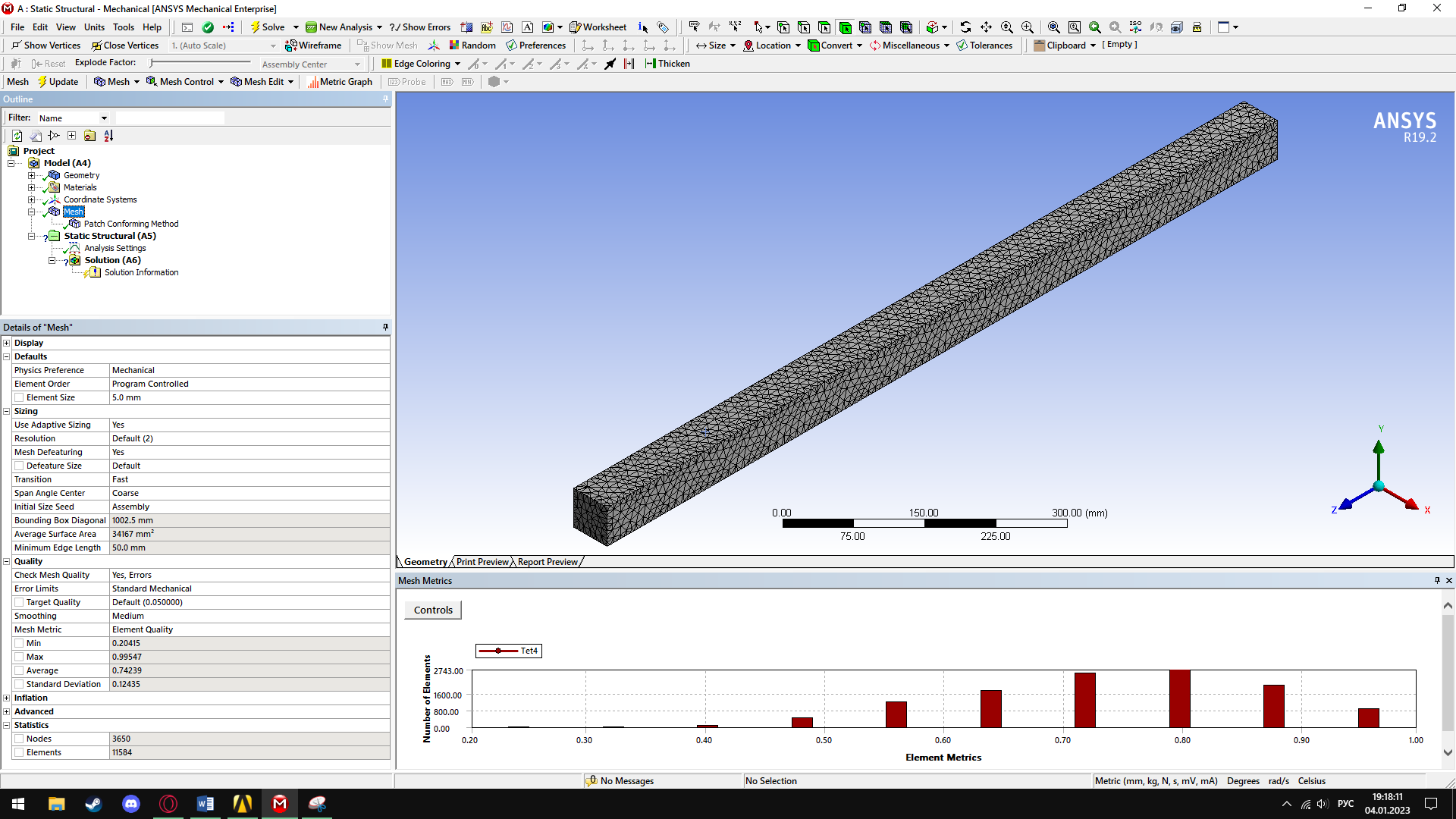Open Word from the Windows taskbar
1456x819 pixels.
click(x=205, y=804)
